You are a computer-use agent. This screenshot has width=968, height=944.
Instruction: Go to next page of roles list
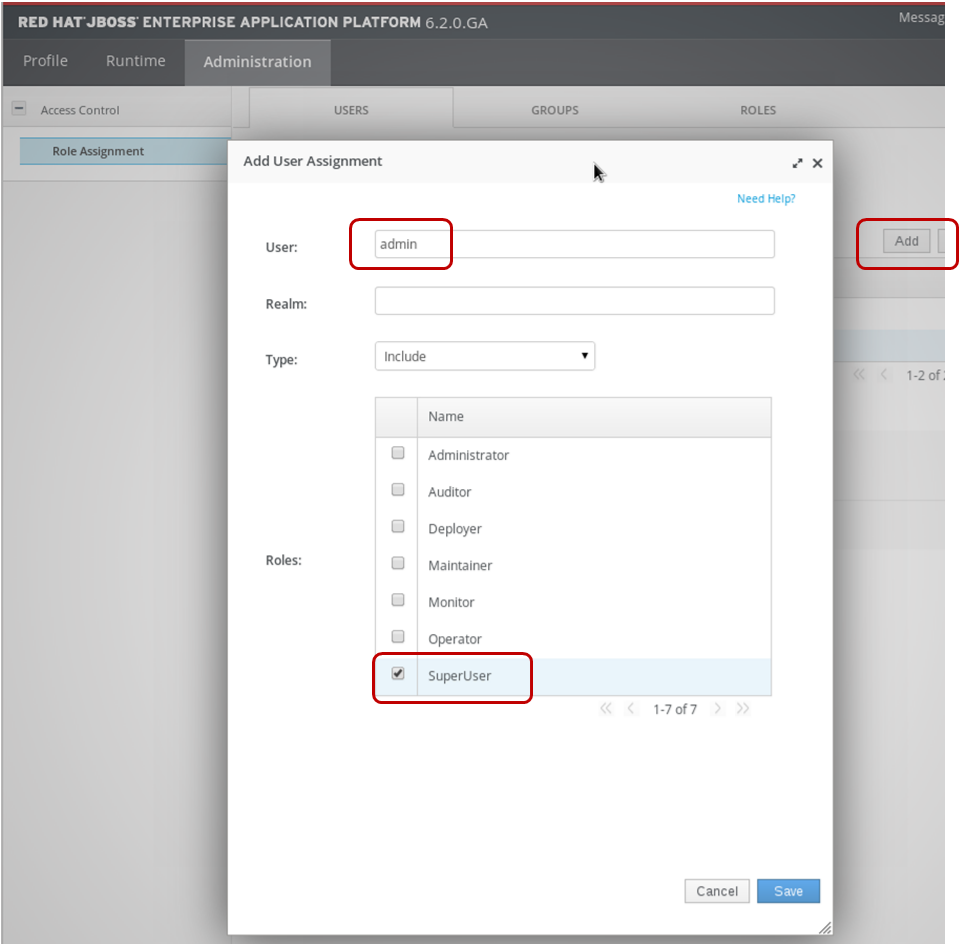click(717, 709)
